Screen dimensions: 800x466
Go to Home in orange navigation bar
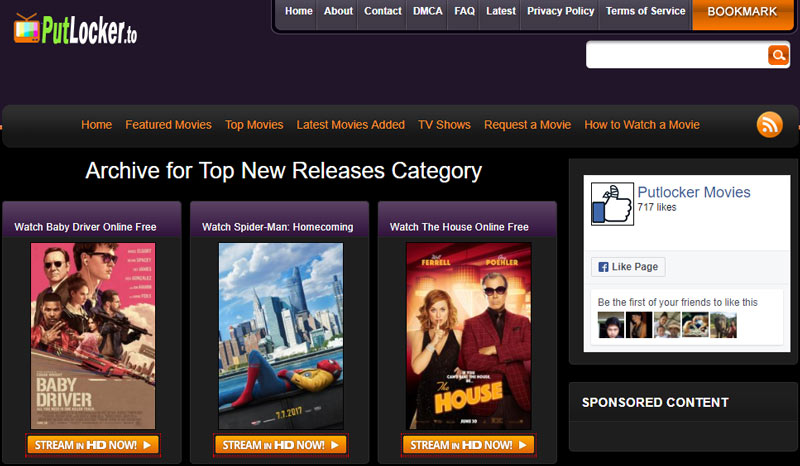coord(96,125)
